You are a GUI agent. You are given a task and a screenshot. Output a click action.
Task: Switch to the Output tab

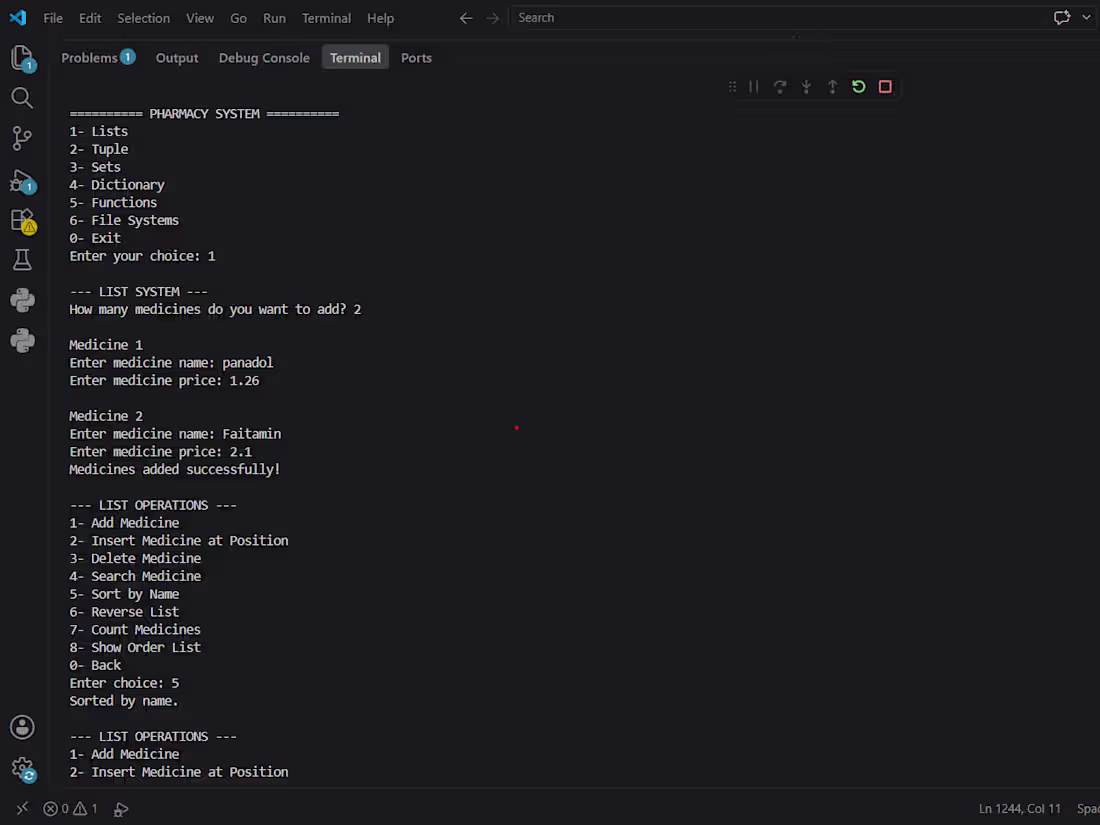tap(177, 58)
